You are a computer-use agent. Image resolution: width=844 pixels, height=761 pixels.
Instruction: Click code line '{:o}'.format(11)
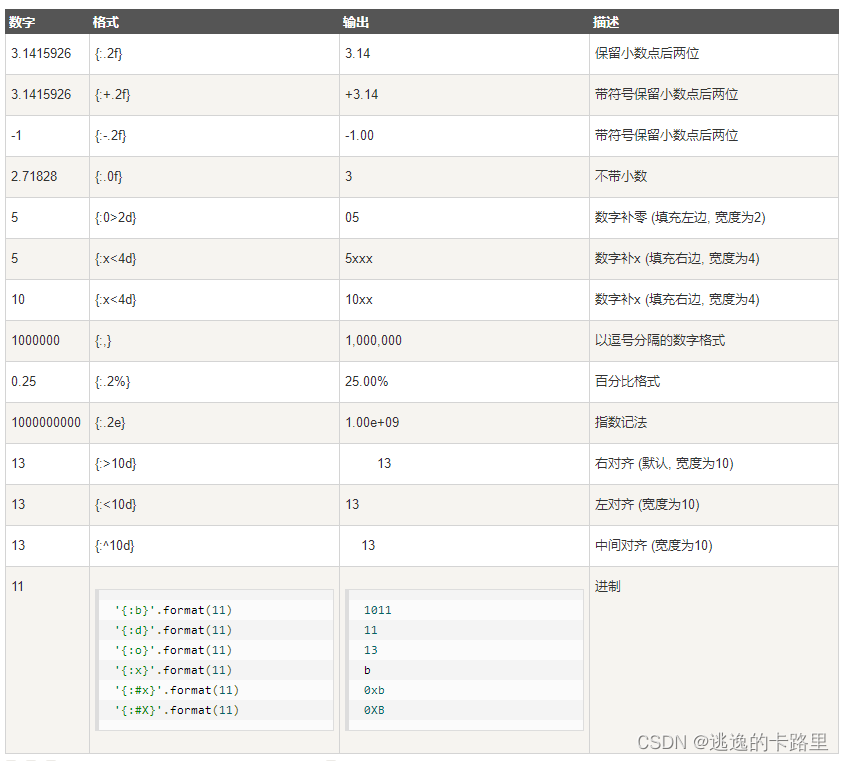tap(173, 650)
